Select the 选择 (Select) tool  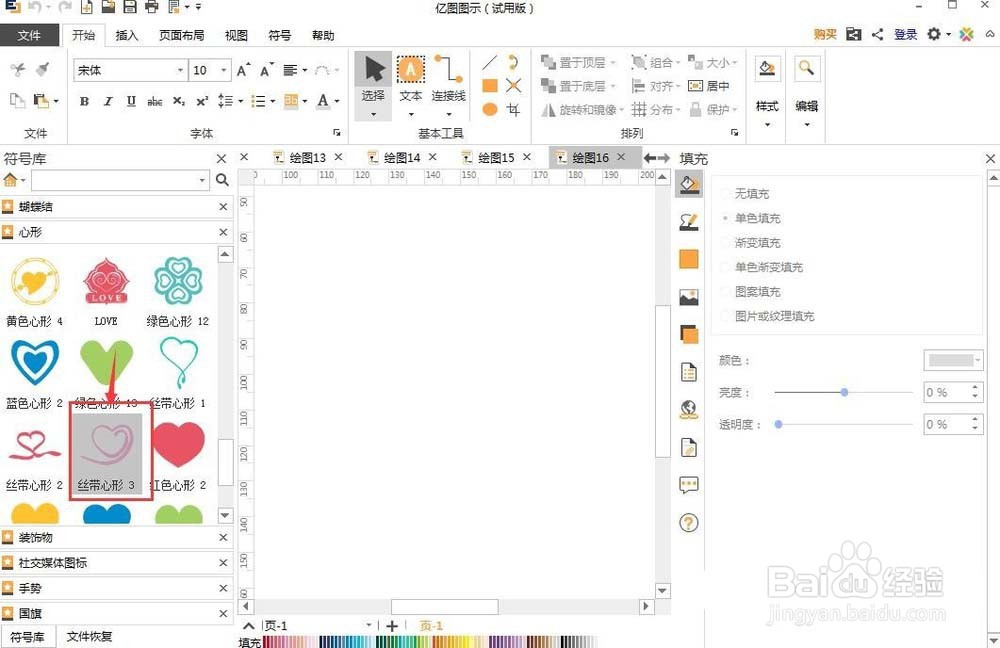click(x=372, y=80)
